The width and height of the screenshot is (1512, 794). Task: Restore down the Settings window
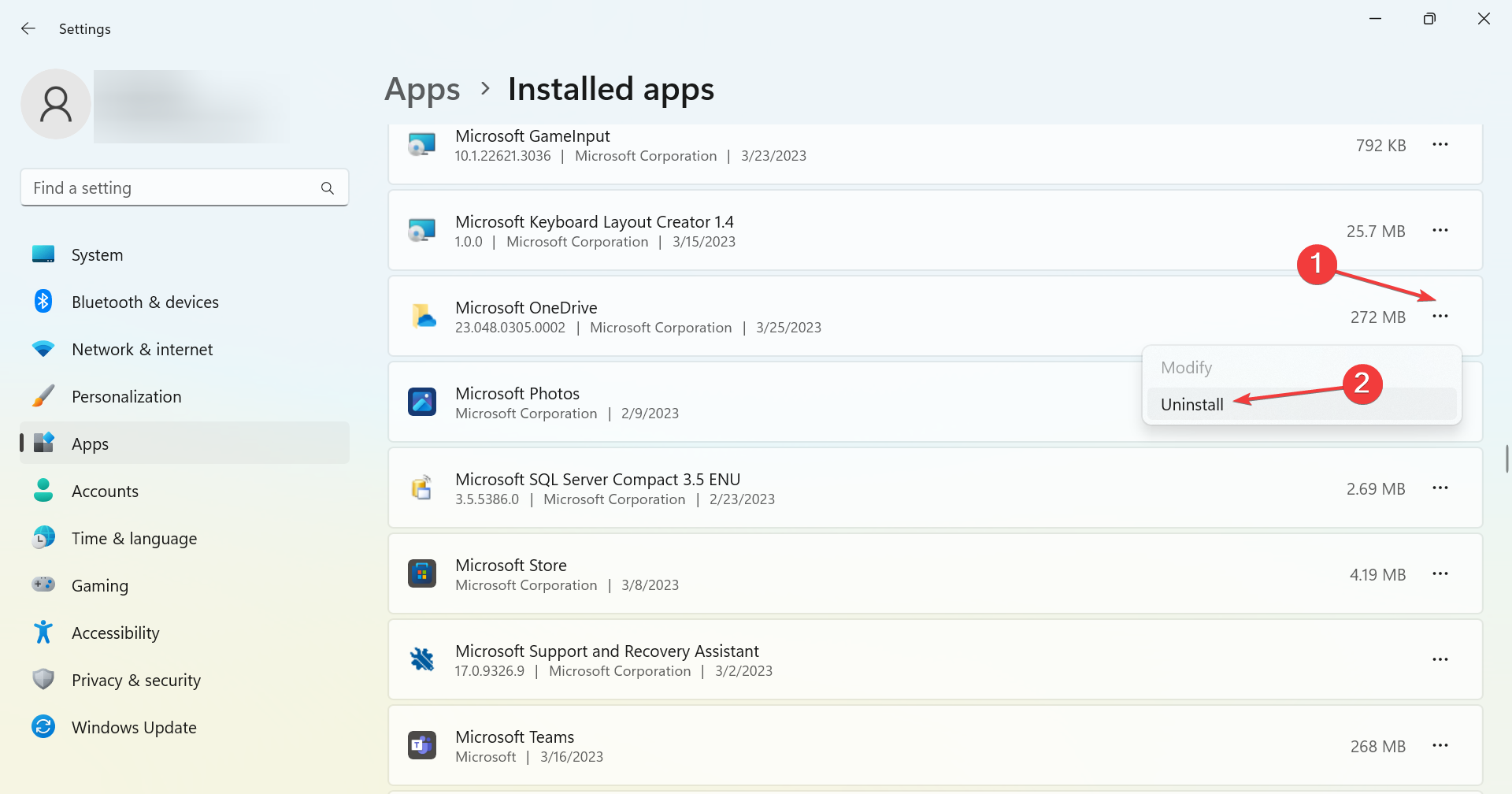[1429, 19]
